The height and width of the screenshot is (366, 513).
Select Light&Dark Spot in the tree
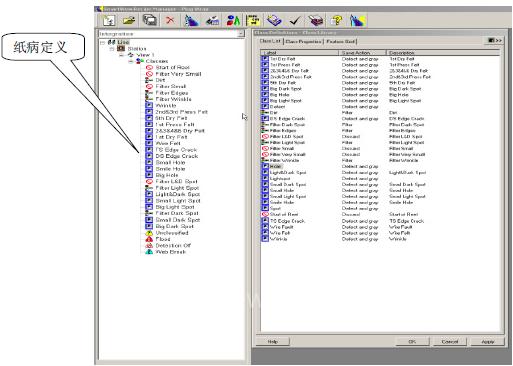(x=178, y=194)
